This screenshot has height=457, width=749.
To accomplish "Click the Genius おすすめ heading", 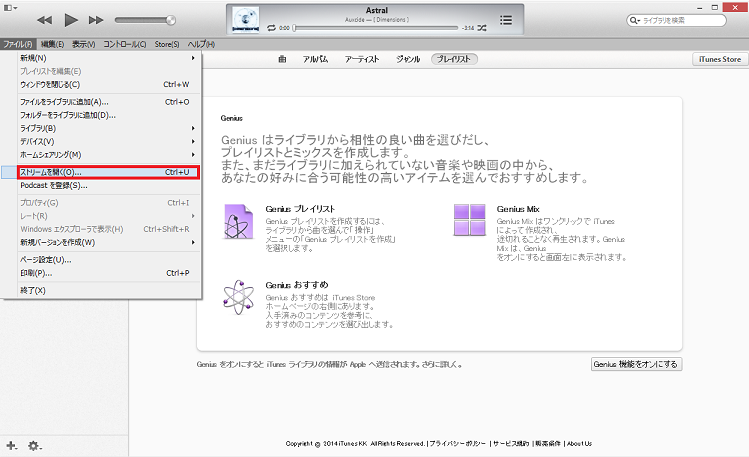I will [297, 285].
